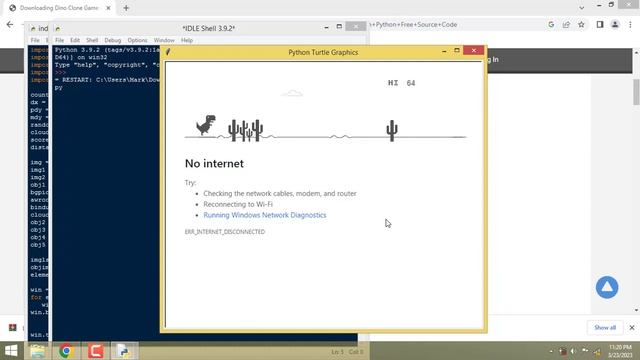
Task: Open IDLE Shell Debug menu
Action: 113,40
